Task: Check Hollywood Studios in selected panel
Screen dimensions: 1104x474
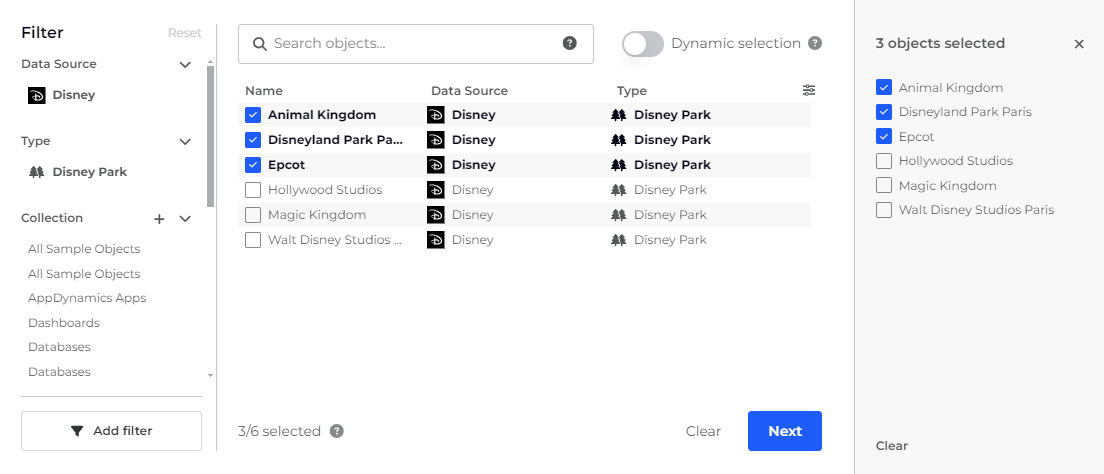Action: point(884,161)
